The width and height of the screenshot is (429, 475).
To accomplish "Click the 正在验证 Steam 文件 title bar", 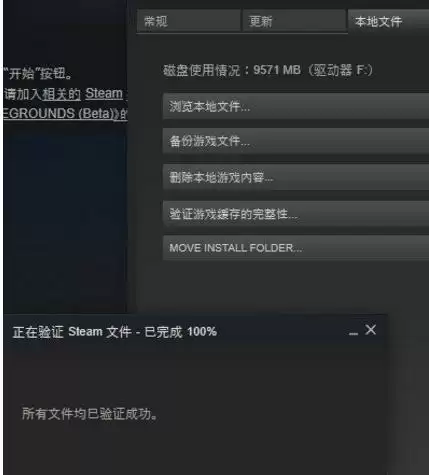I will point(195,331).
